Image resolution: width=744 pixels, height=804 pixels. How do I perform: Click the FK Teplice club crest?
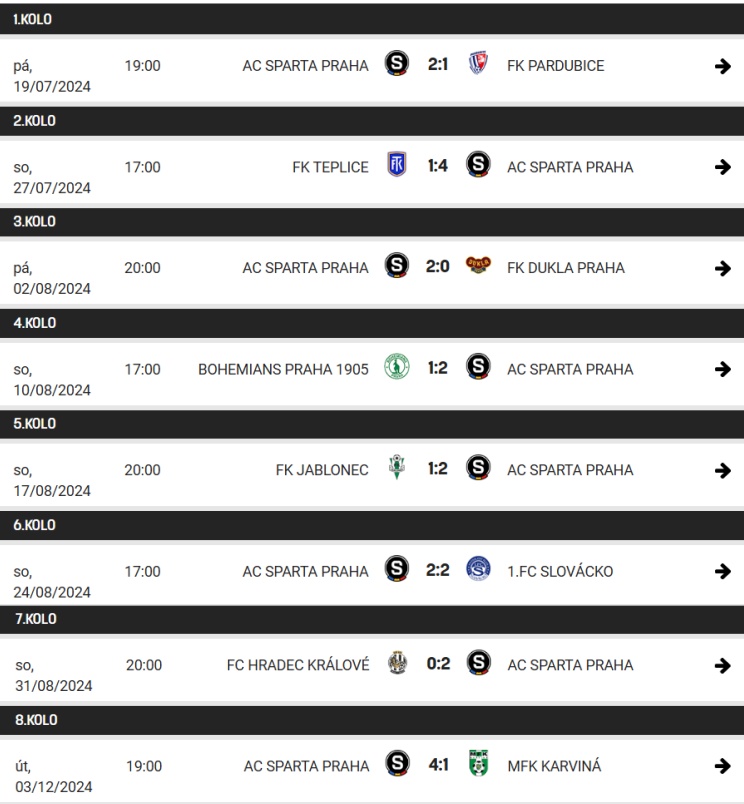pos(397,167)
